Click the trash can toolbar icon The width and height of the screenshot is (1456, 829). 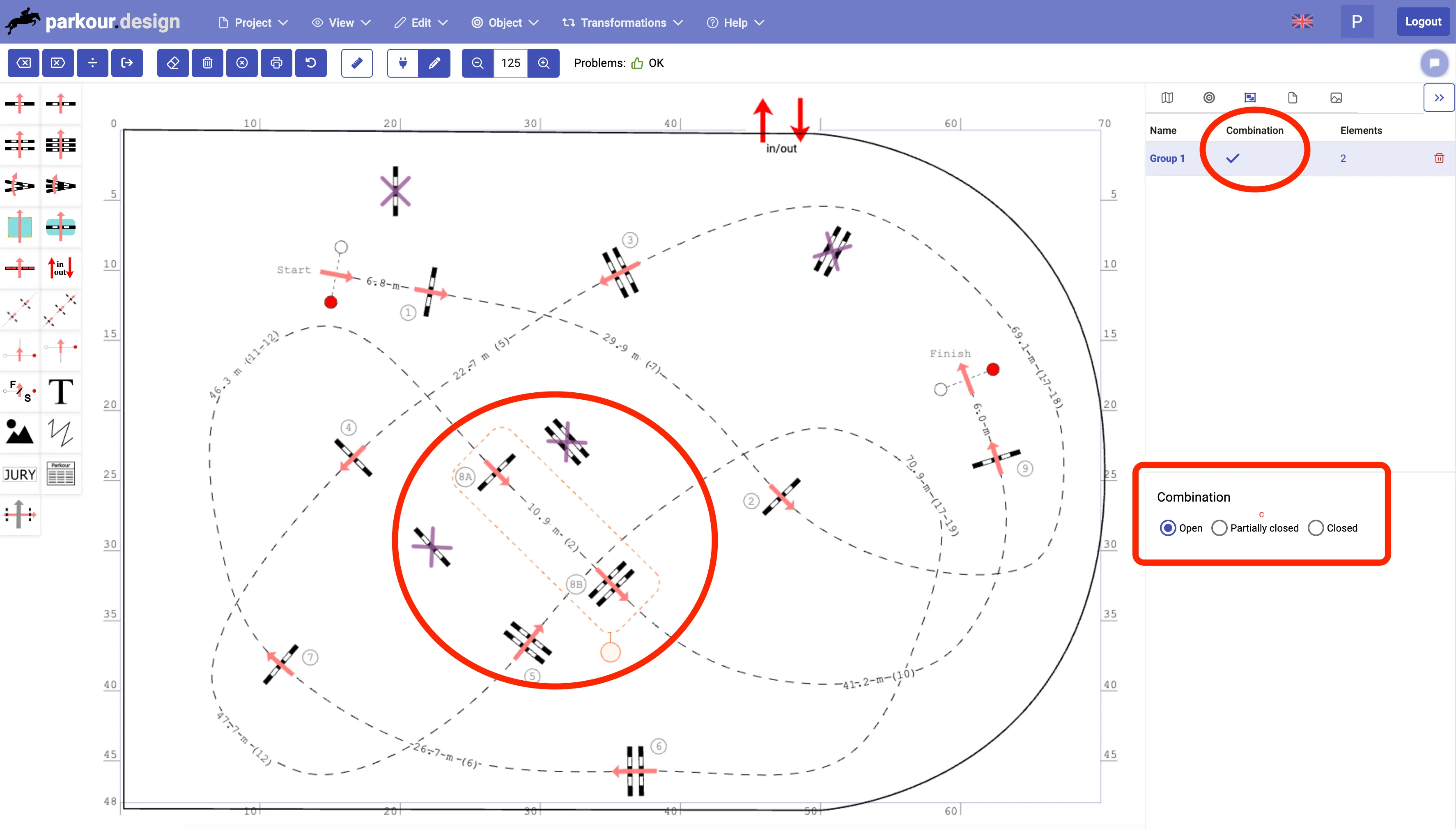[x=208, y=62]
